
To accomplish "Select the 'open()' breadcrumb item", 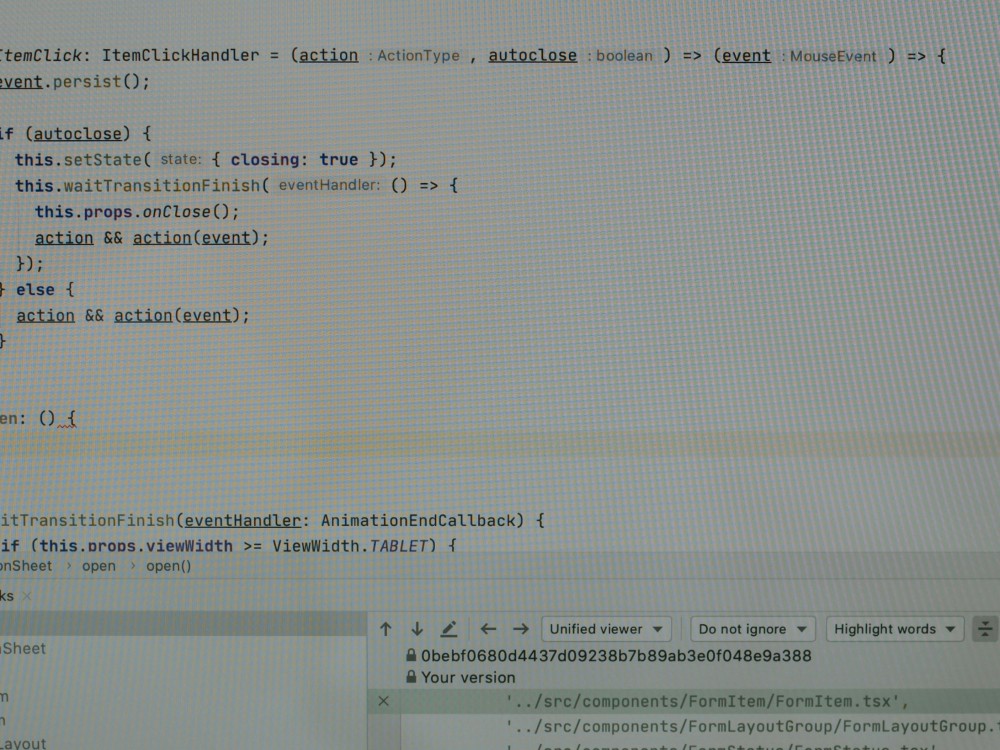I will (x=168, y=566).
